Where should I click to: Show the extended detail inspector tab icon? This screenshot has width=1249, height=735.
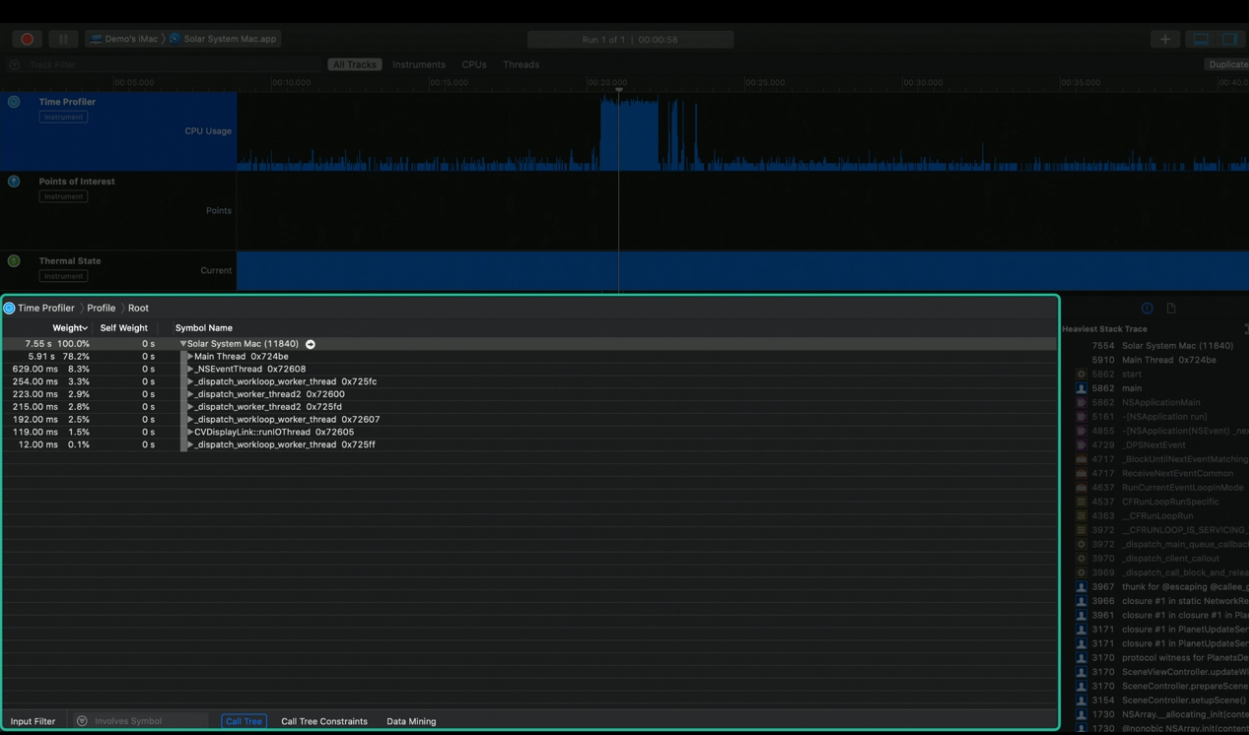1147,308
